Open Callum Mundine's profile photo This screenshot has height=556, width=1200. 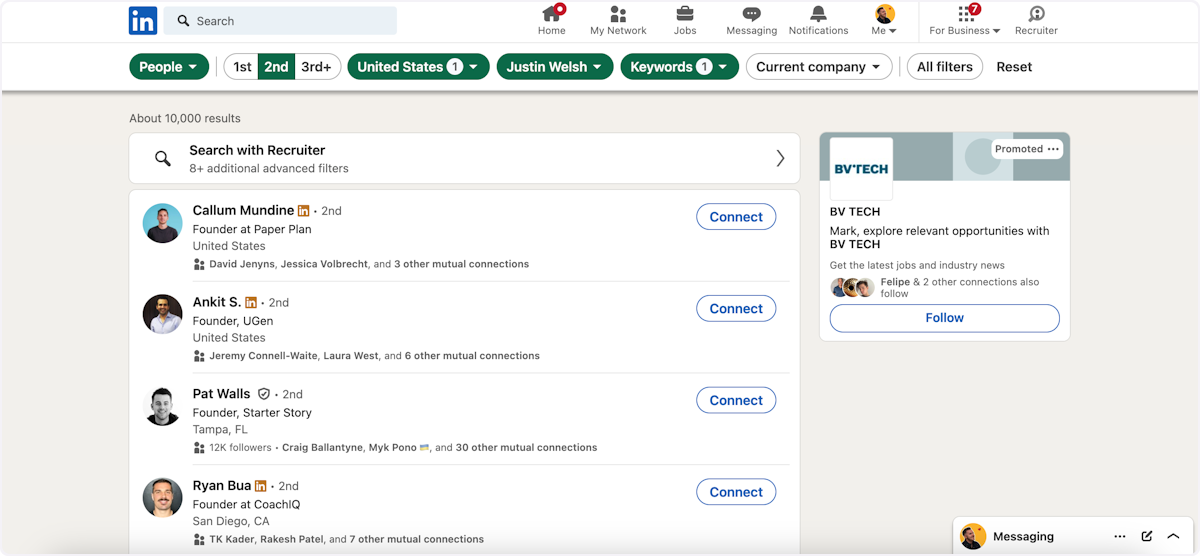click(162, 223)
